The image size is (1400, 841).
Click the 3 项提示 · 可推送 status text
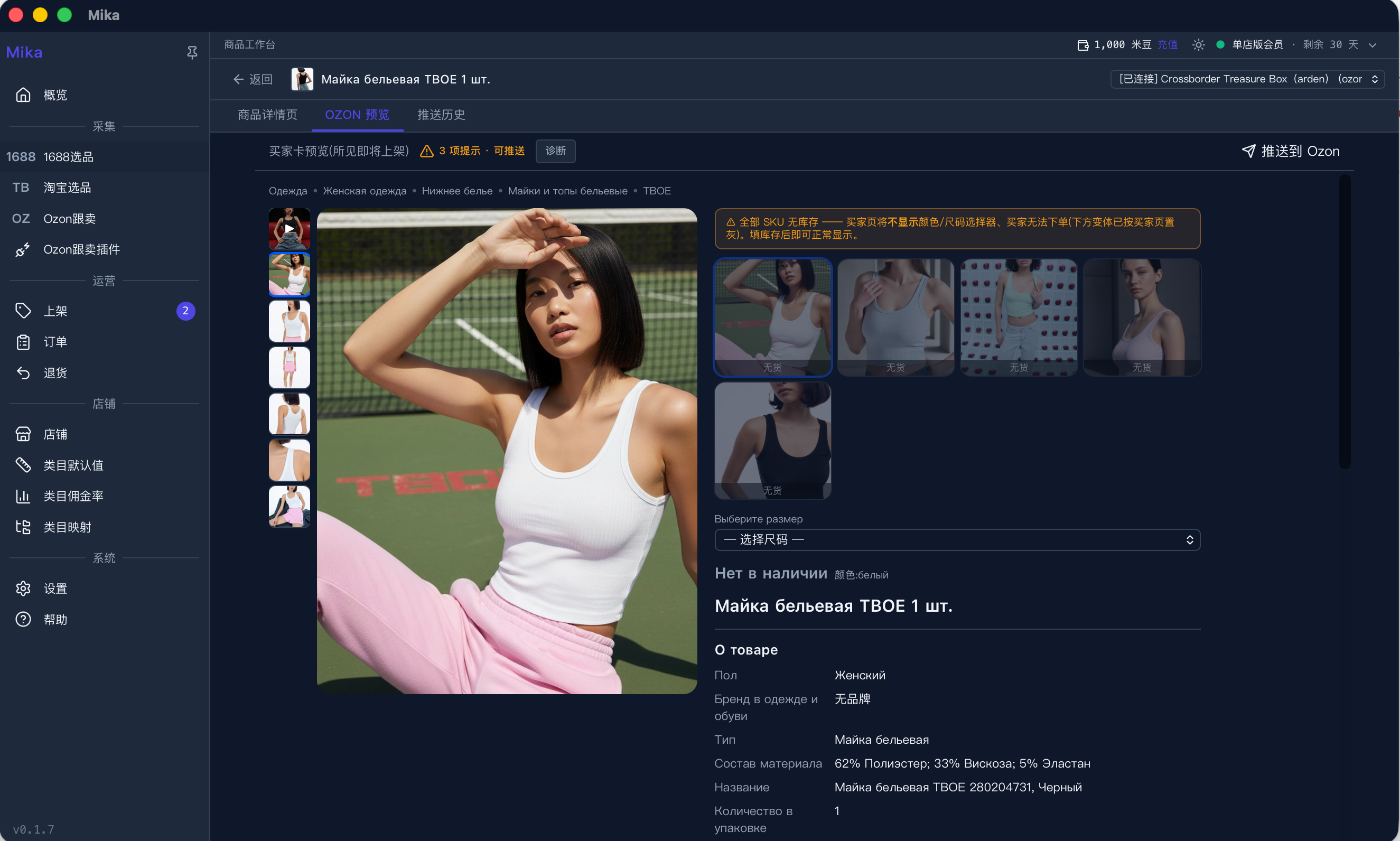[482, 151]
